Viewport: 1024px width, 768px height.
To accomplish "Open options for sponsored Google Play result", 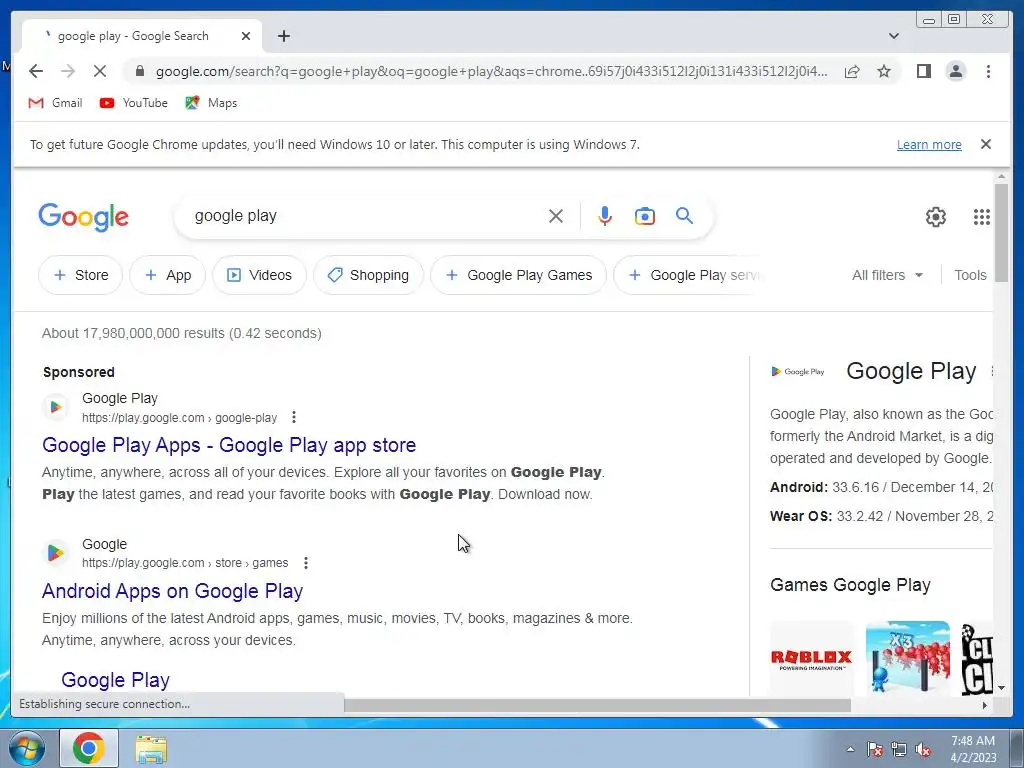I will [294, 417].
